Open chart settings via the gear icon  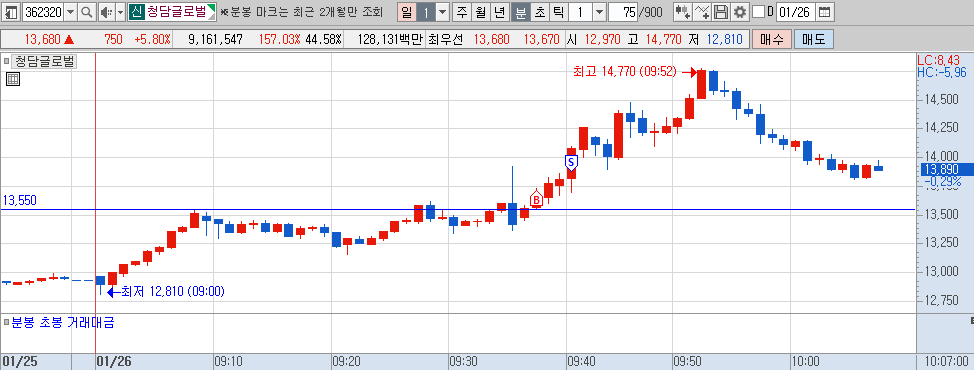click(739, 12)
